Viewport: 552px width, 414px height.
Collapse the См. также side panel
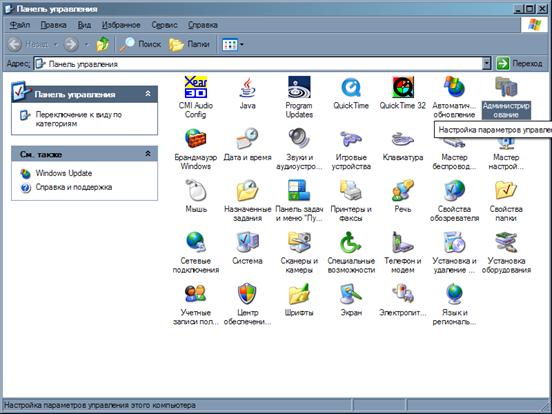(x=148, y=153)
